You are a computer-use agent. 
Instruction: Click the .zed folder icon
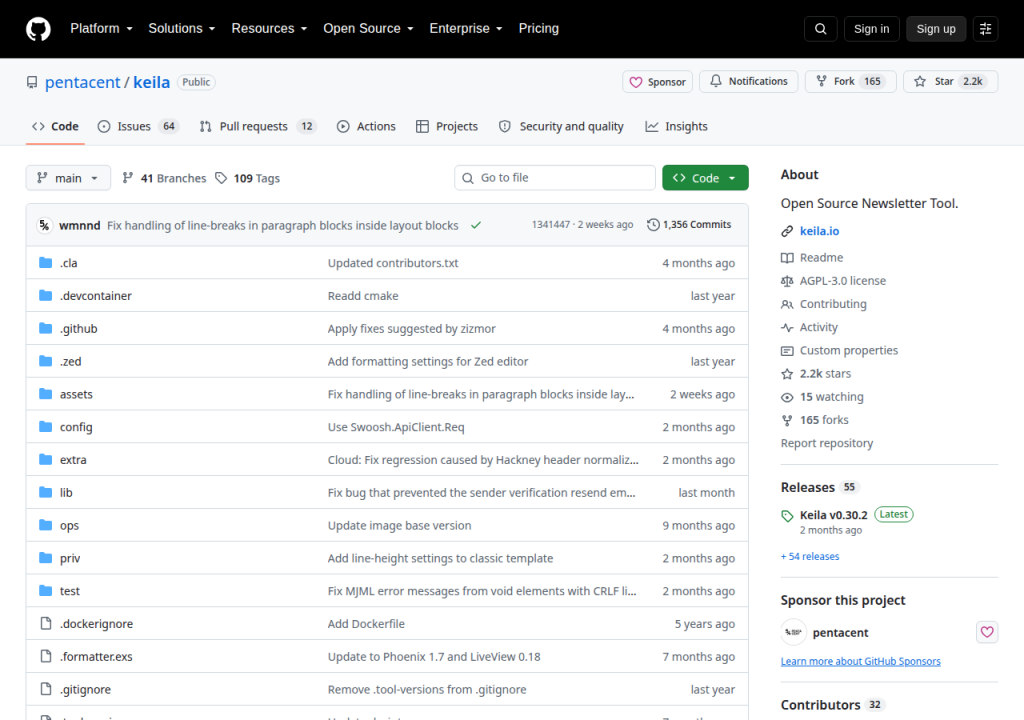click(46, 361)
